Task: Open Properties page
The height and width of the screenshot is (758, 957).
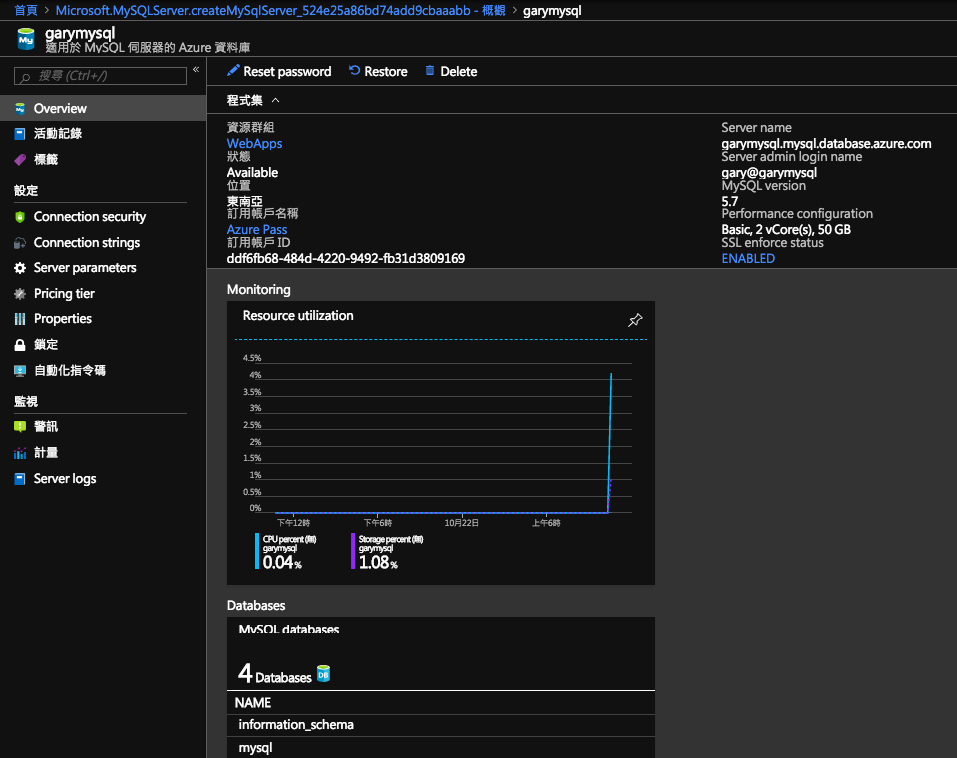Action: (x=103, y=319)
